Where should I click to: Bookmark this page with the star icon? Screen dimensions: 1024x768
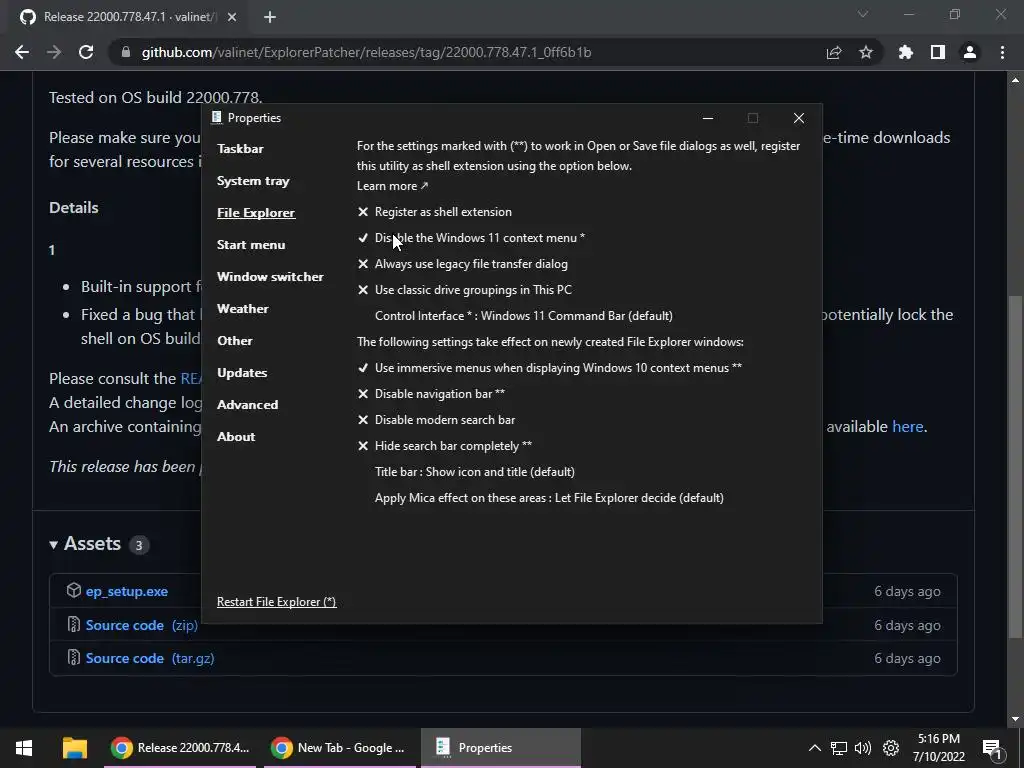tap(866, 52)
